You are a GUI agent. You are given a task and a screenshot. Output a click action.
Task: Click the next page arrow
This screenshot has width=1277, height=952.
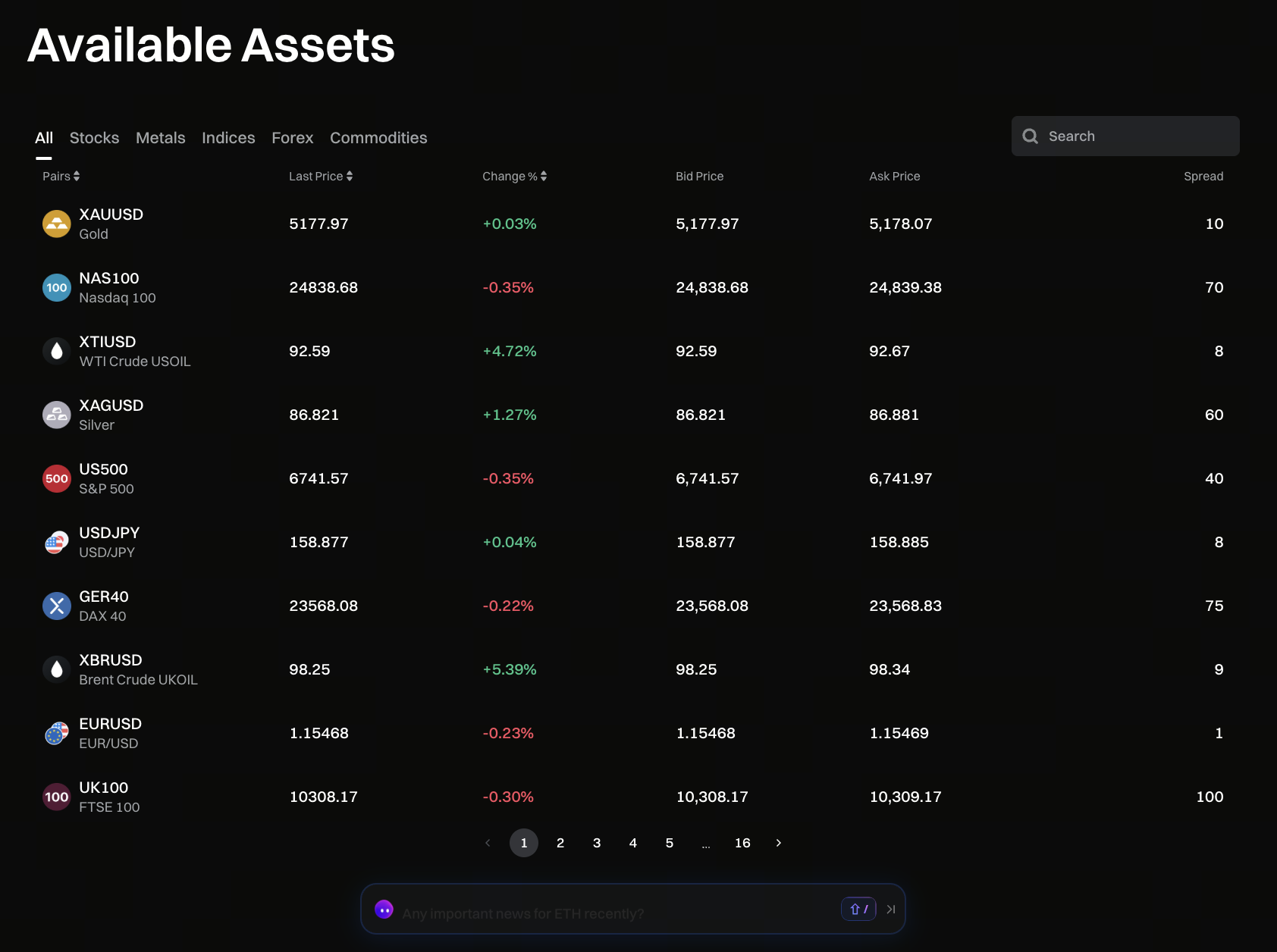[x=779, y=843]
